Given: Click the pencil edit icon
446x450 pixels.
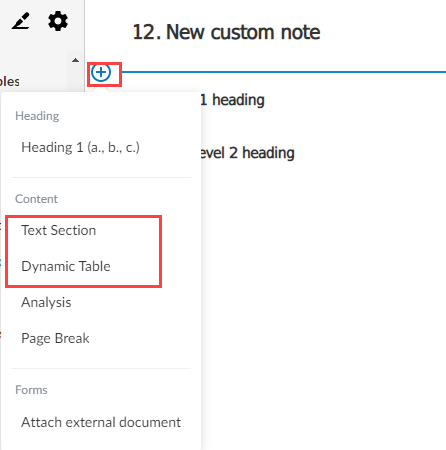Looking at the screenshot, I should 21,21.
